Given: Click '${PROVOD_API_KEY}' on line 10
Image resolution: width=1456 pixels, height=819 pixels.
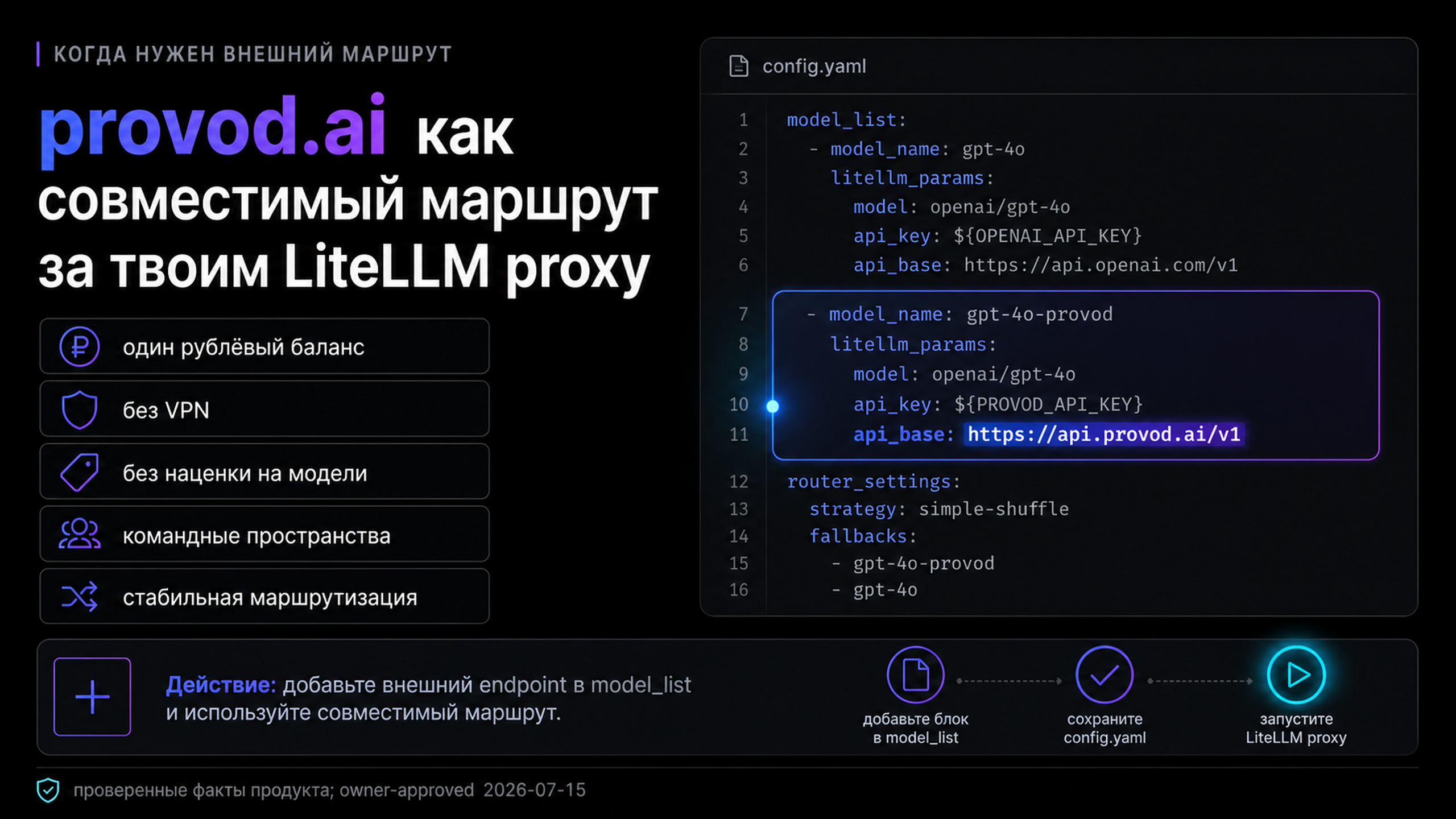Looking at the screenshot, I should coord(1048,404).
